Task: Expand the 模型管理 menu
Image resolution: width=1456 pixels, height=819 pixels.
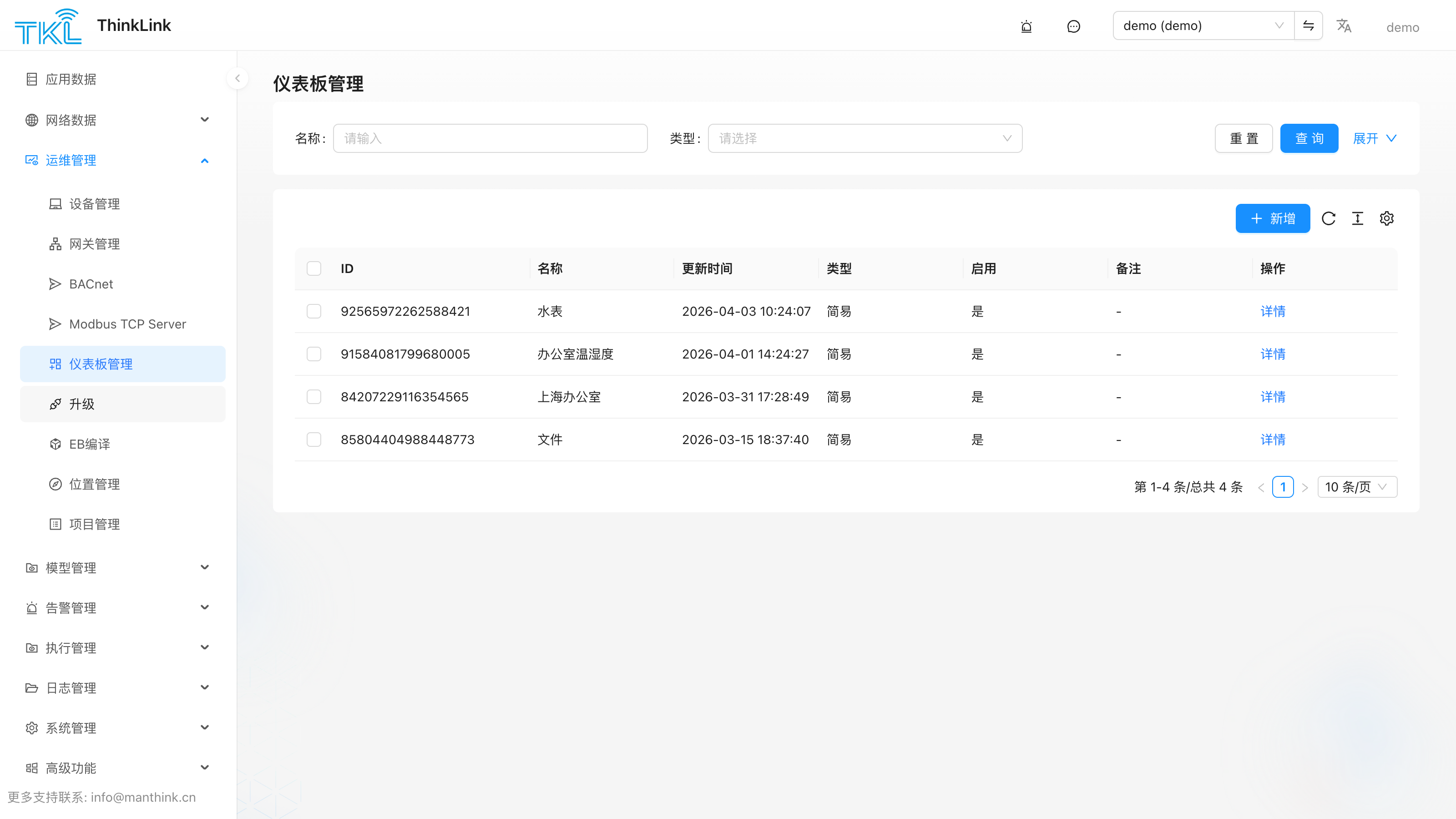Action: [123, 567]
